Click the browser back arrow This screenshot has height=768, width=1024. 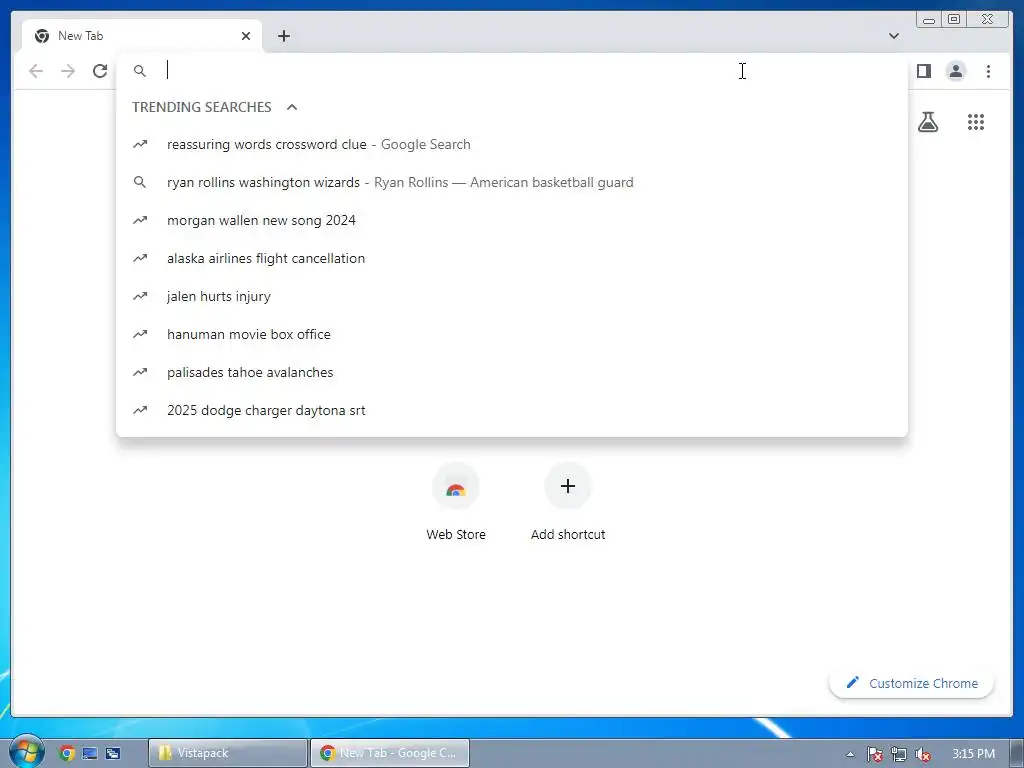point(36,71)
